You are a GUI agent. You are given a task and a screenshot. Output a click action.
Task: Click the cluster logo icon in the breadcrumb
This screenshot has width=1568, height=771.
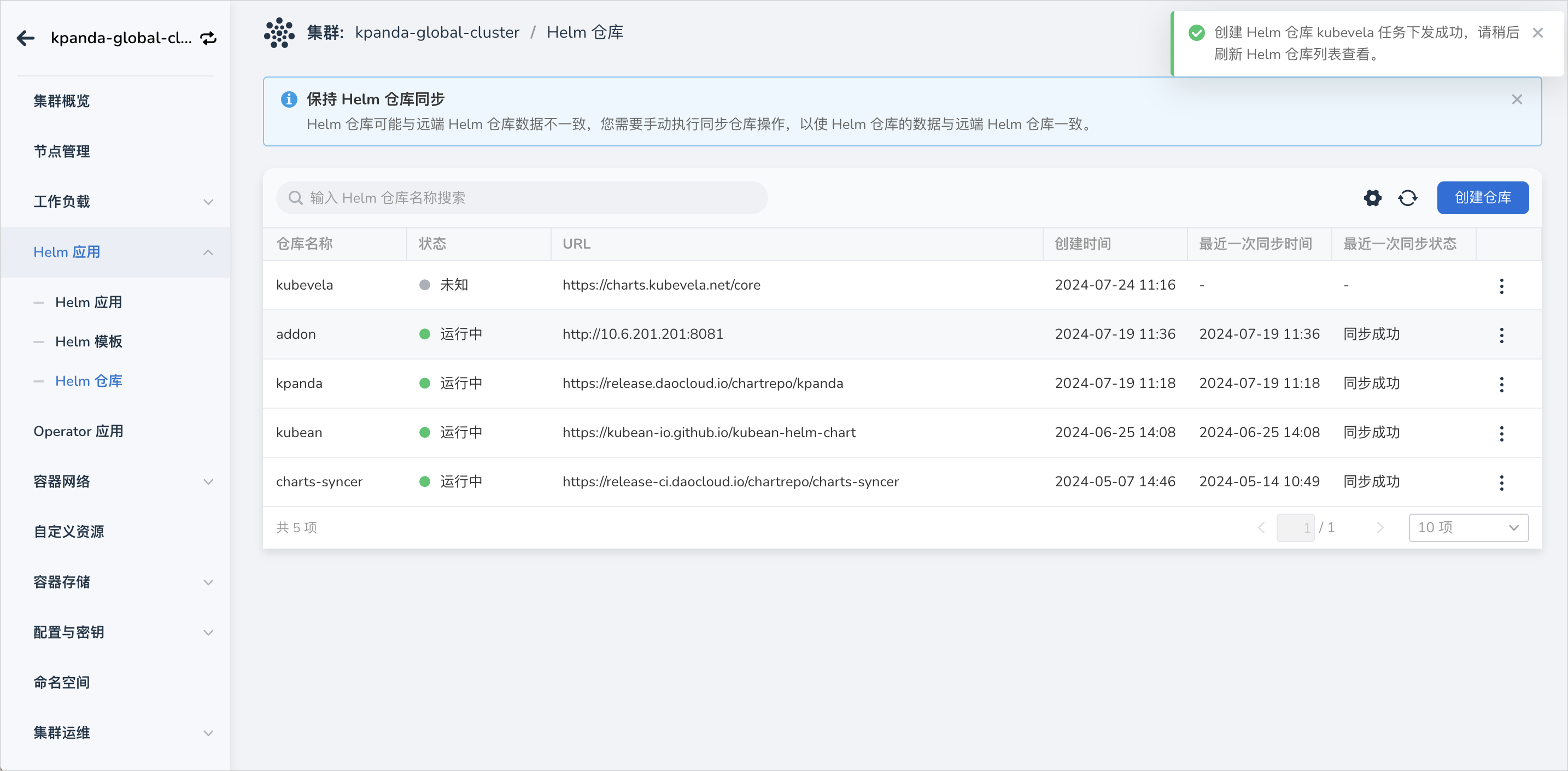279,32
